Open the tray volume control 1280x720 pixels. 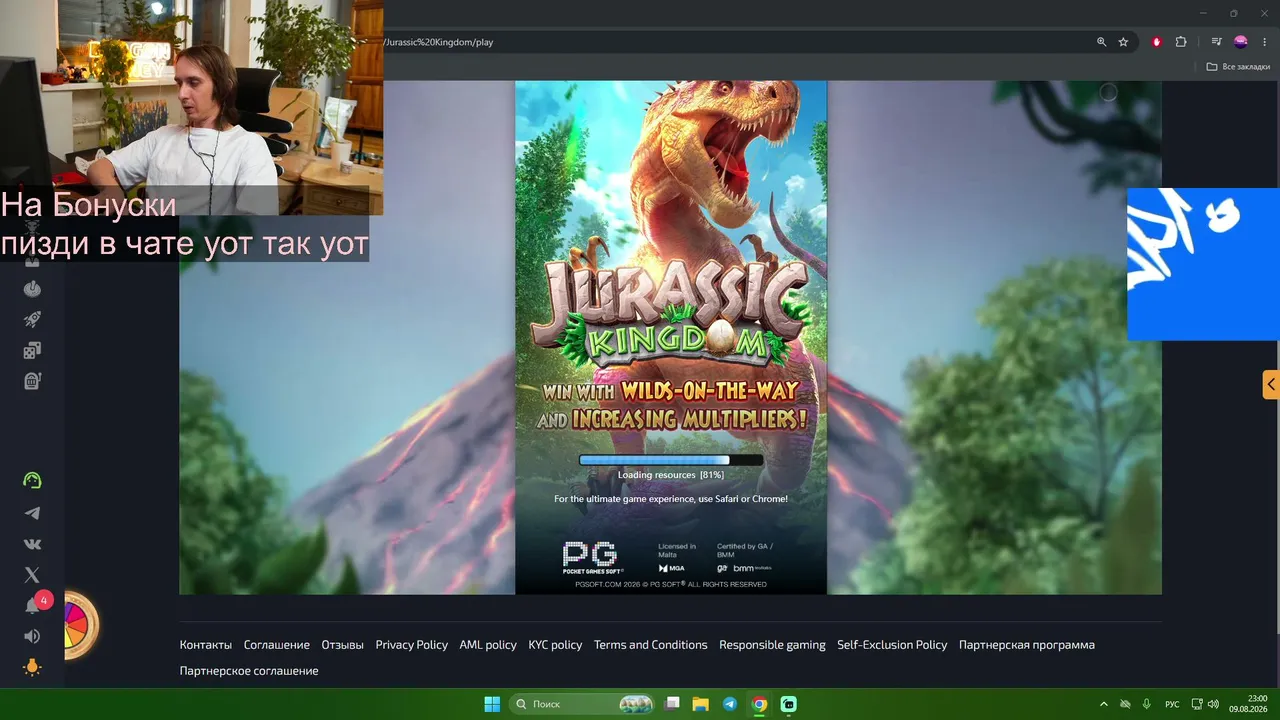pyautogui.click(x=1213, y=704)
